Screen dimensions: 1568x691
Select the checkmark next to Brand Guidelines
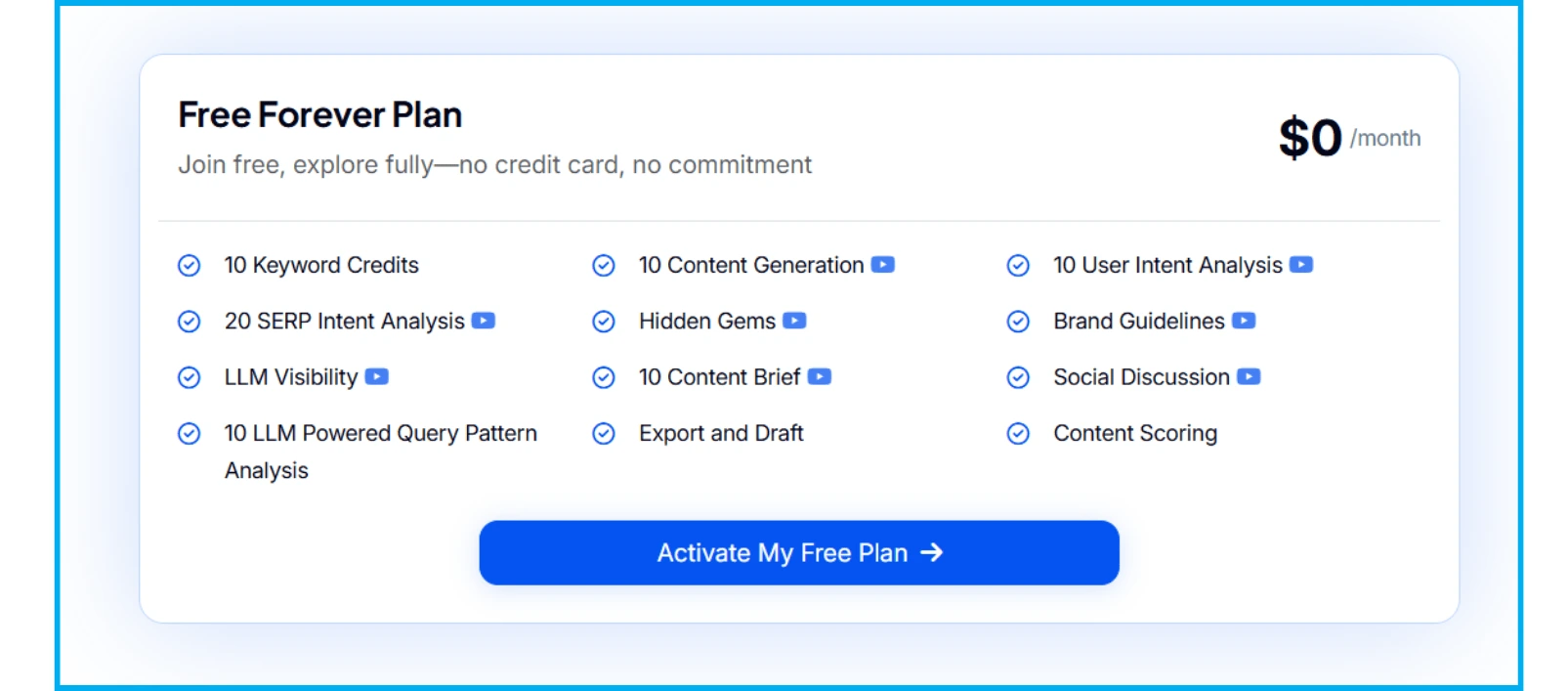point(1019,321)
